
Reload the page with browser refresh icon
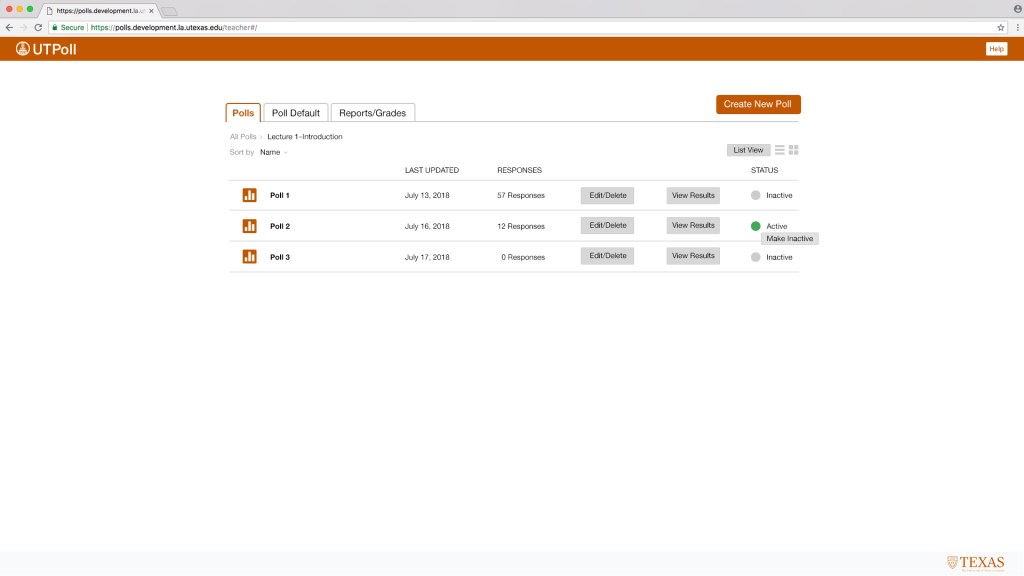coord(38,27)
